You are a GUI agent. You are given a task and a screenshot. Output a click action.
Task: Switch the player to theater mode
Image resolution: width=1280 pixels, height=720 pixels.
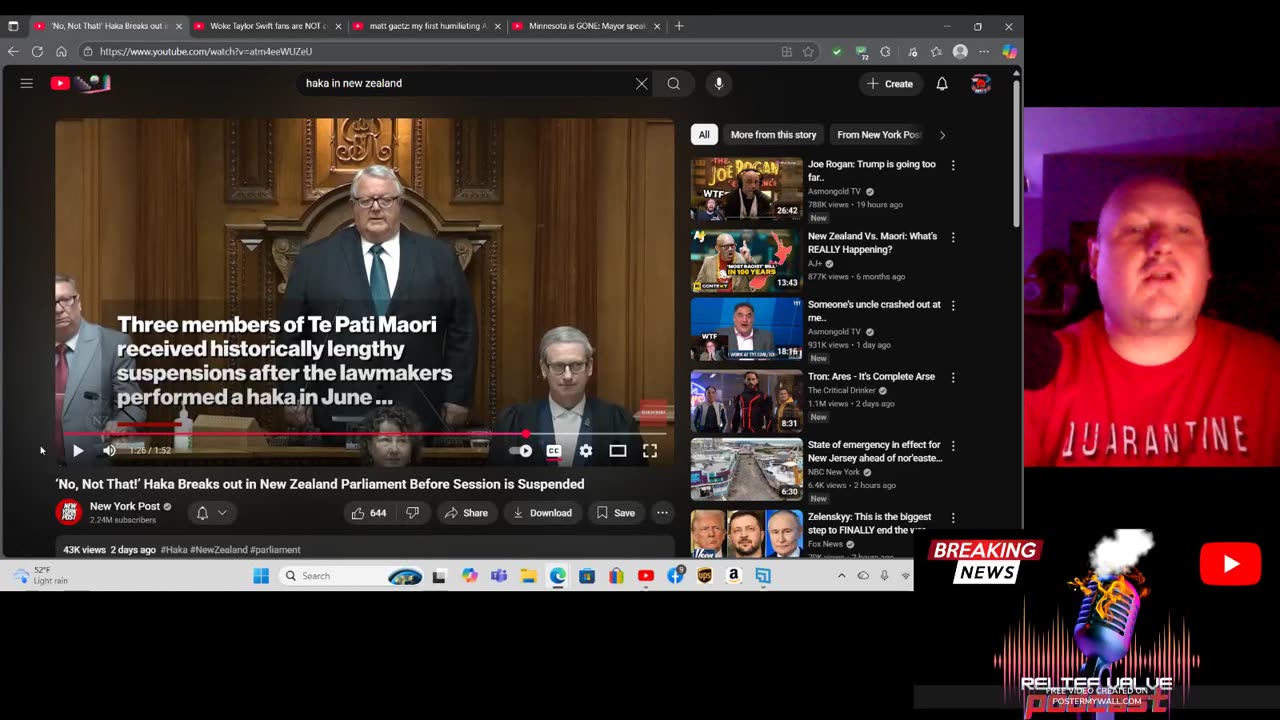(x=618, y=451)
